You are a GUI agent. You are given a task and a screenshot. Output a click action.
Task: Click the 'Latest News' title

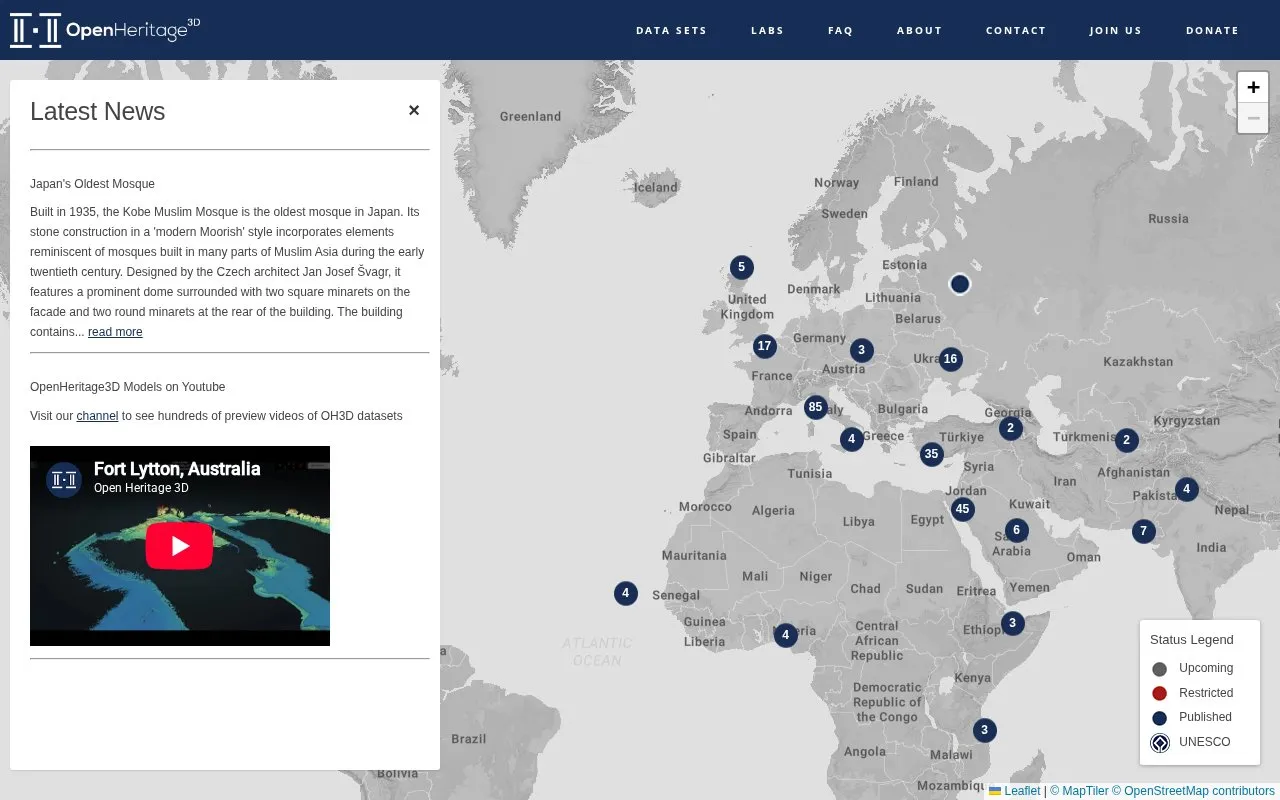(x=97, y=111)
